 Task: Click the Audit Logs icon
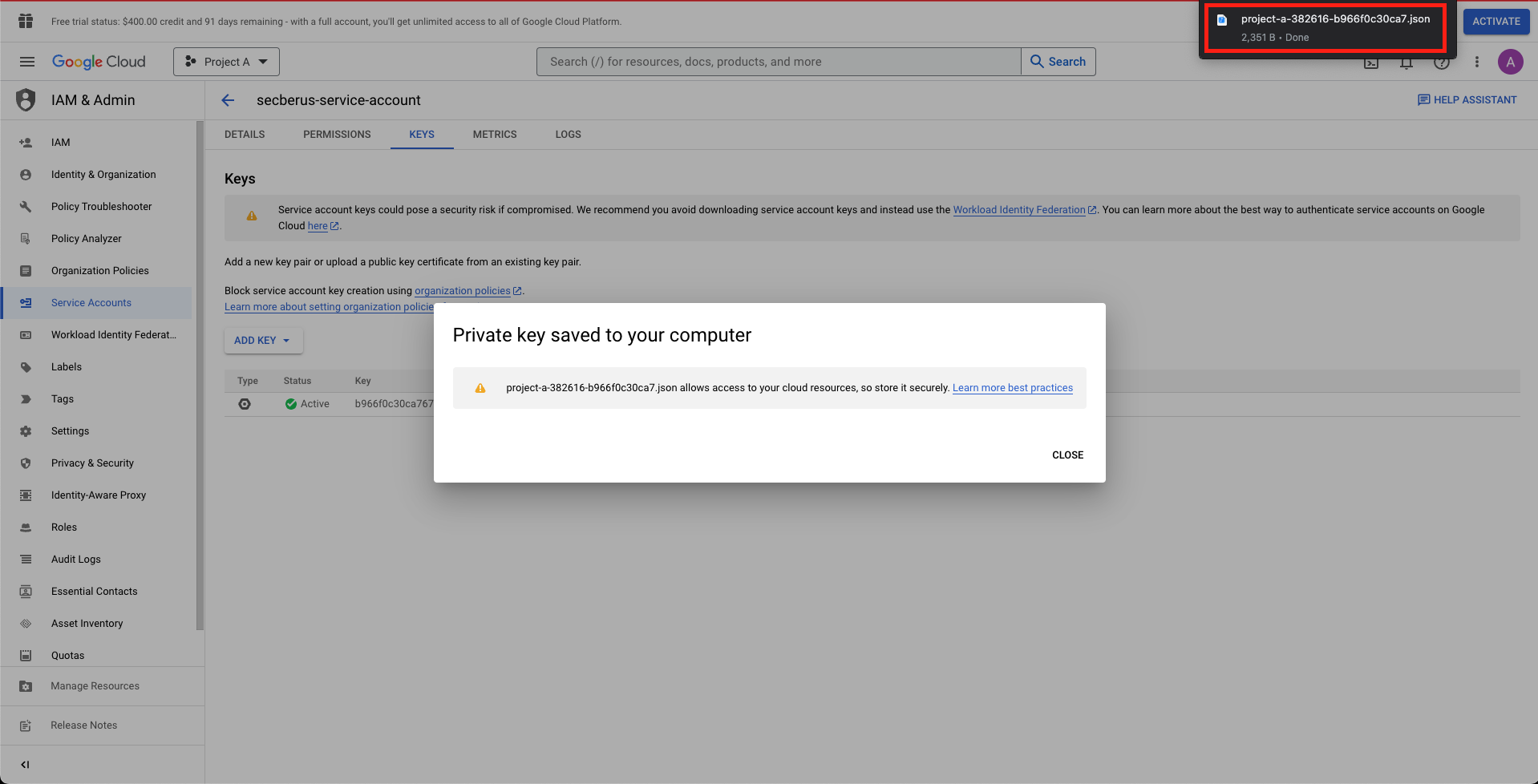[26, 560]
